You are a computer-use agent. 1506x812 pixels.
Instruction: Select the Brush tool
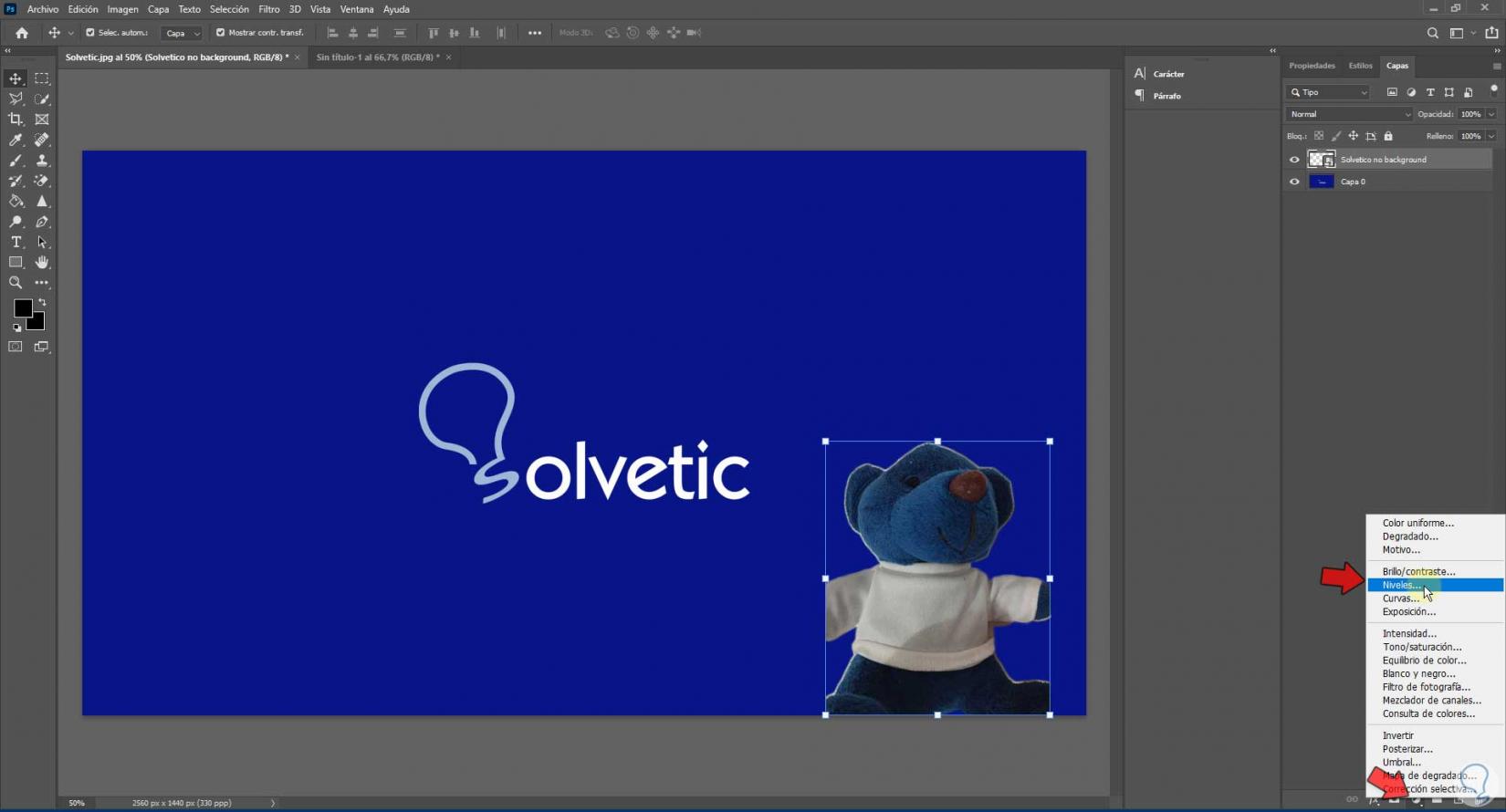pyautogui.click(x=16, y=161)
